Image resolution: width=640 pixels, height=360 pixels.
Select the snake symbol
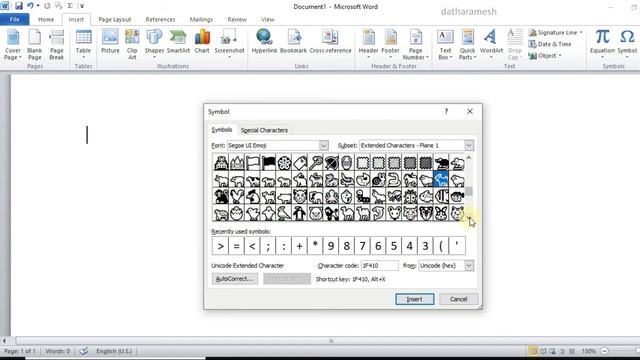click(394, 180)
